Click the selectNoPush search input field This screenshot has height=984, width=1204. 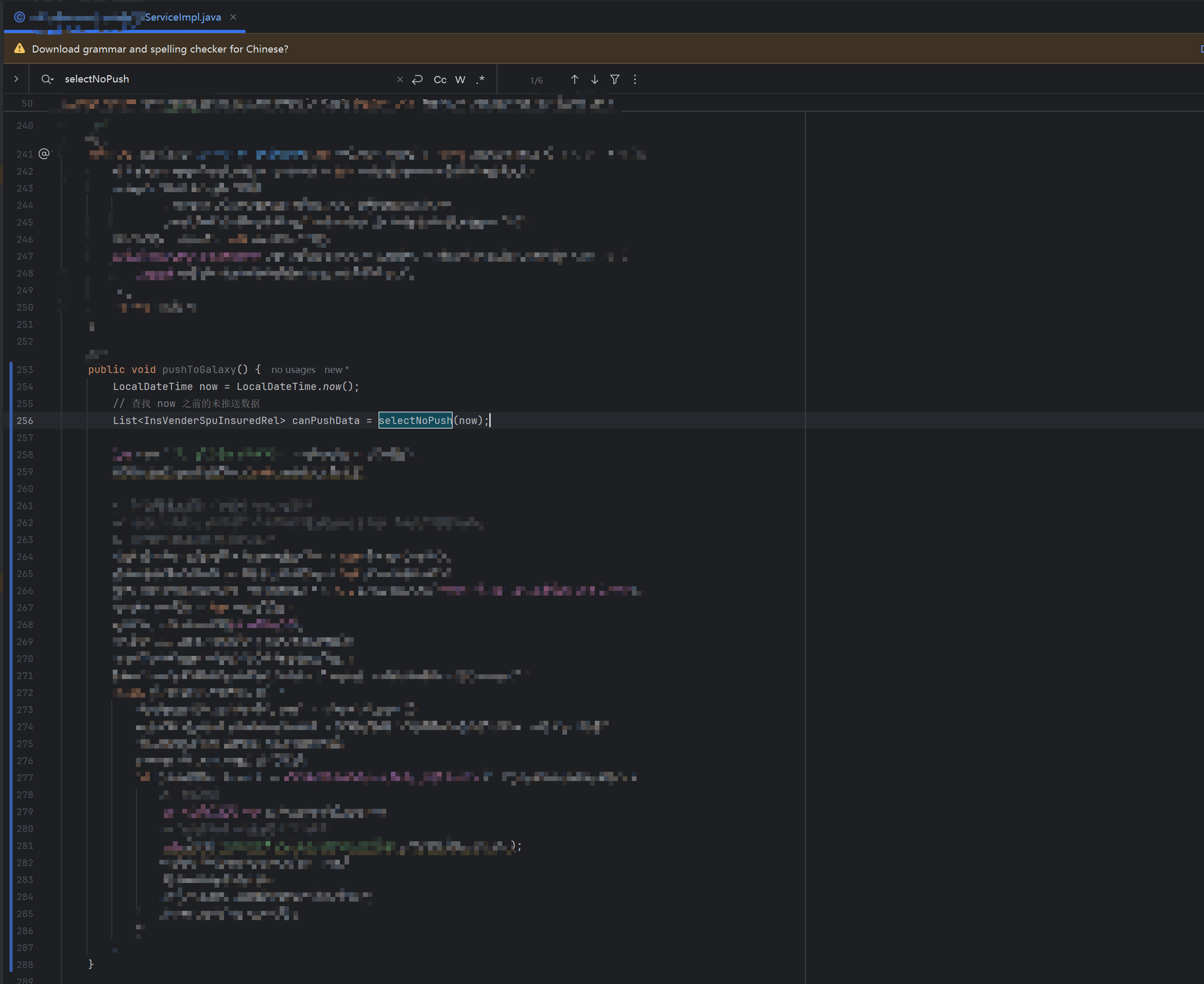[x=227, y=79]
